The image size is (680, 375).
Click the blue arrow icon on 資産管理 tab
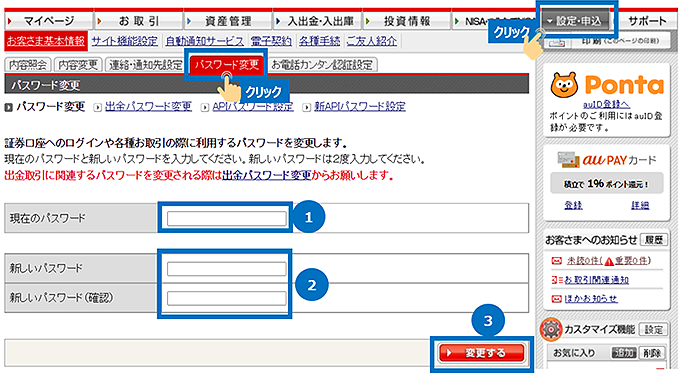click(x=189, y=21)
